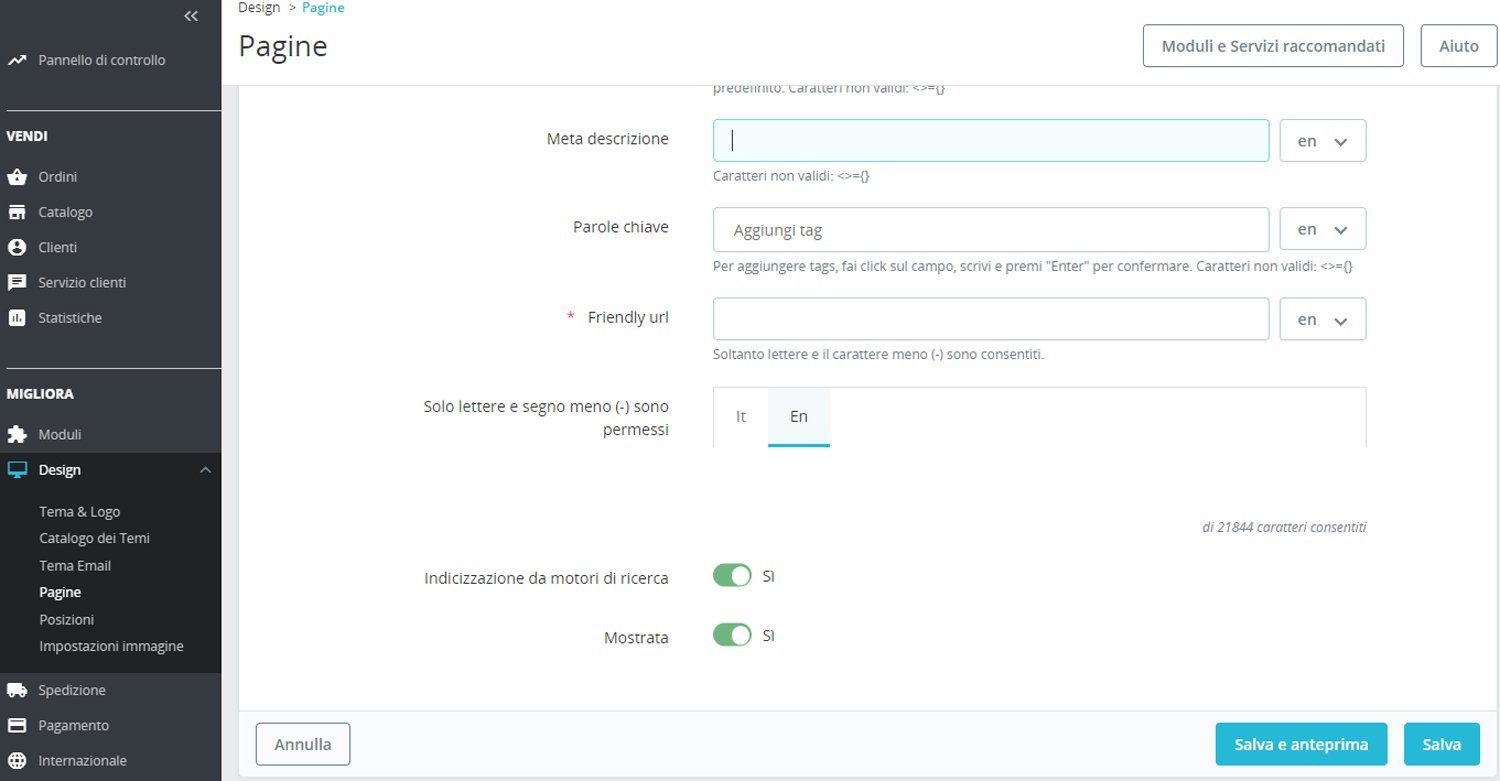
Task: Focus the Meta descrizione input field
Action: tap(991, 141)
